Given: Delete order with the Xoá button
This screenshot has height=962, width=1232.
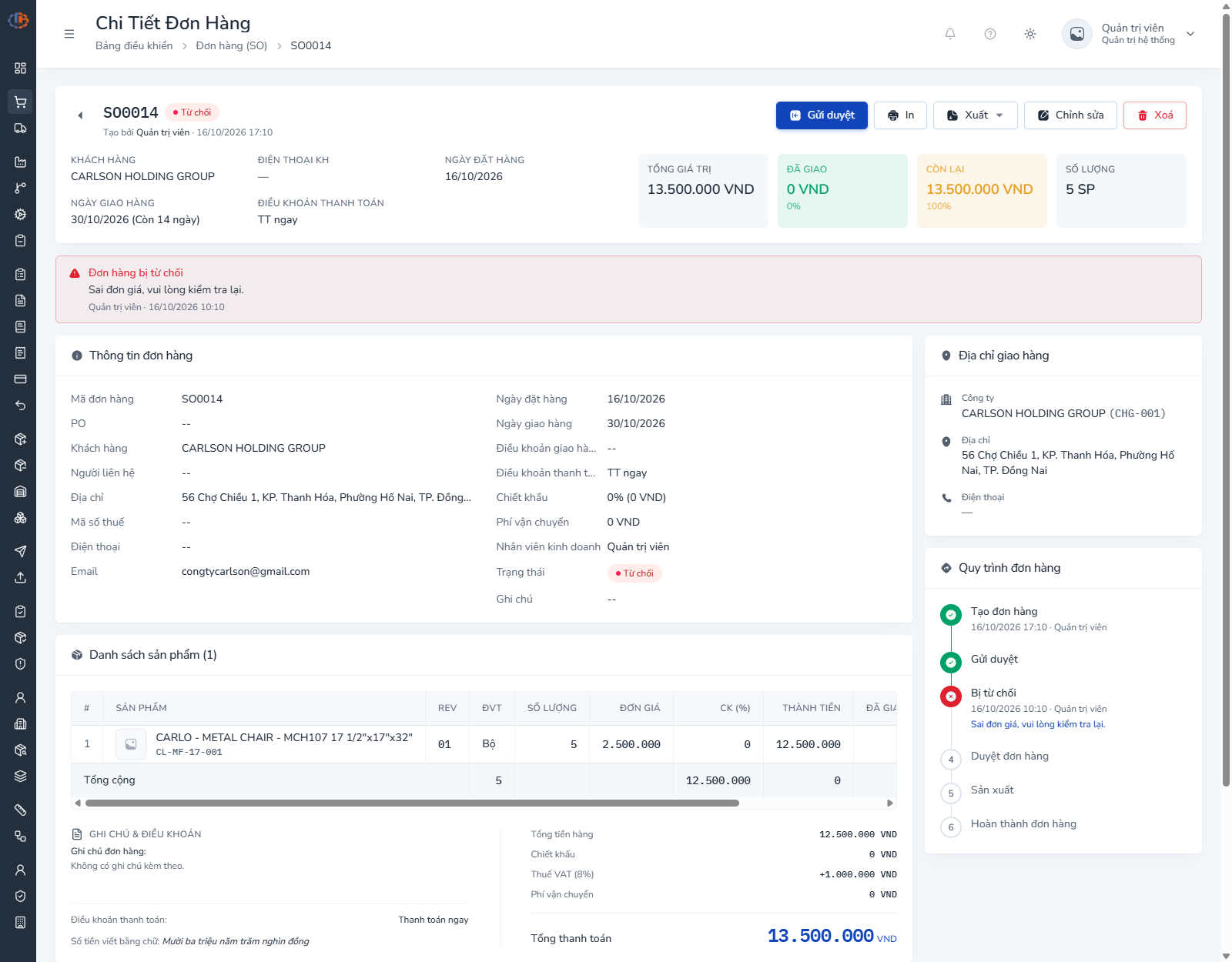Looking at the screenshot, I should click(x=1154, y=115).
